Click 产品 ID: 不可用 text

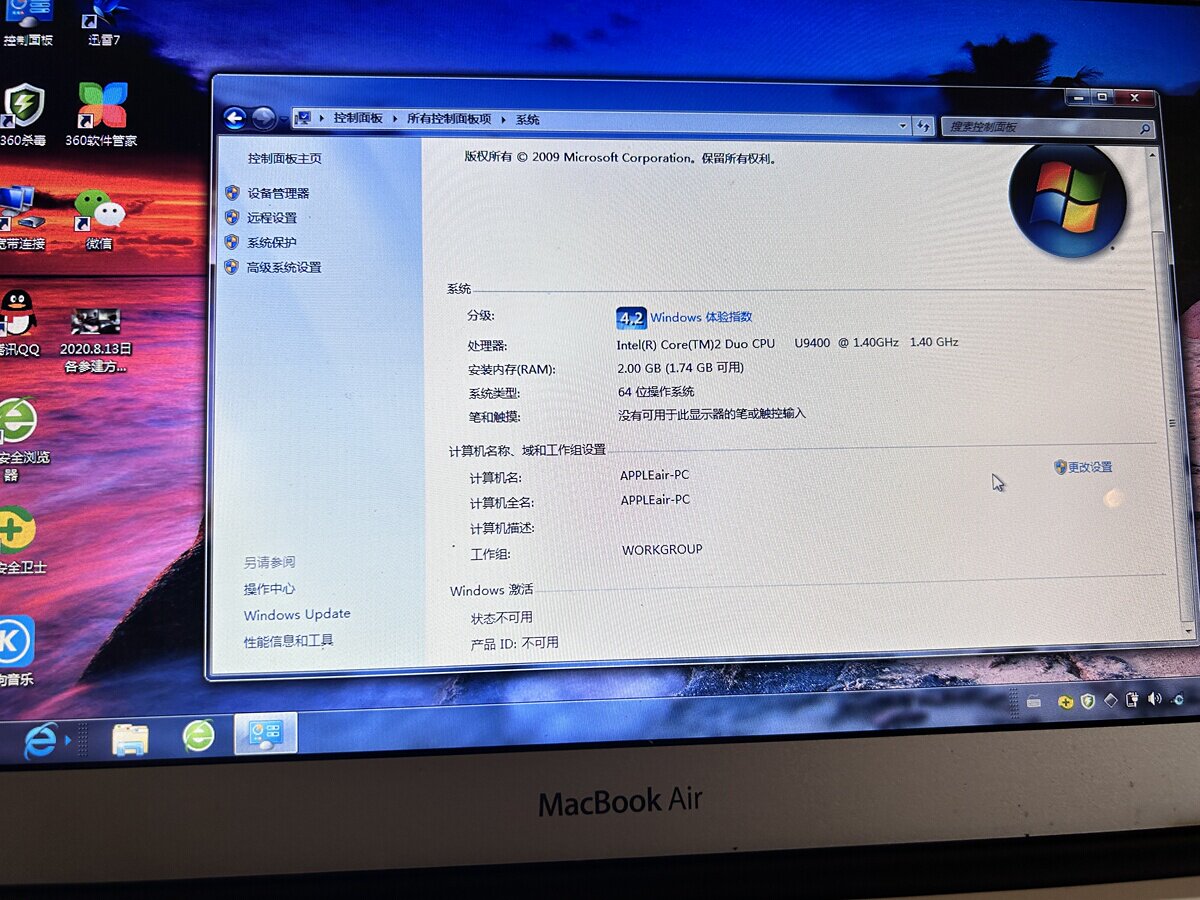(515, 643)
